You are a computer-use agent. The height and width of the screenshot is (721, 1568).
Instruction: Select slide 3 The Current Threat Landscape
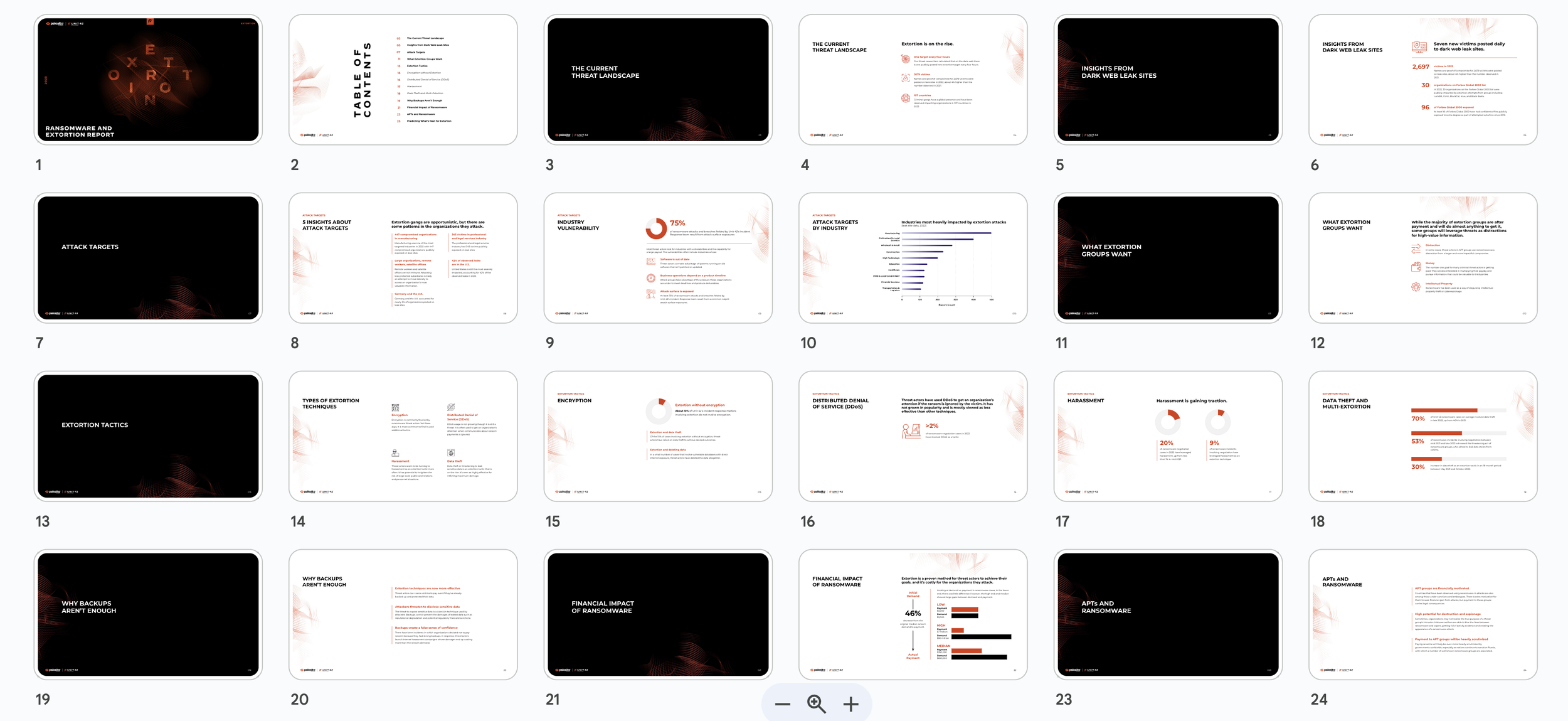[x=658, y=80]
